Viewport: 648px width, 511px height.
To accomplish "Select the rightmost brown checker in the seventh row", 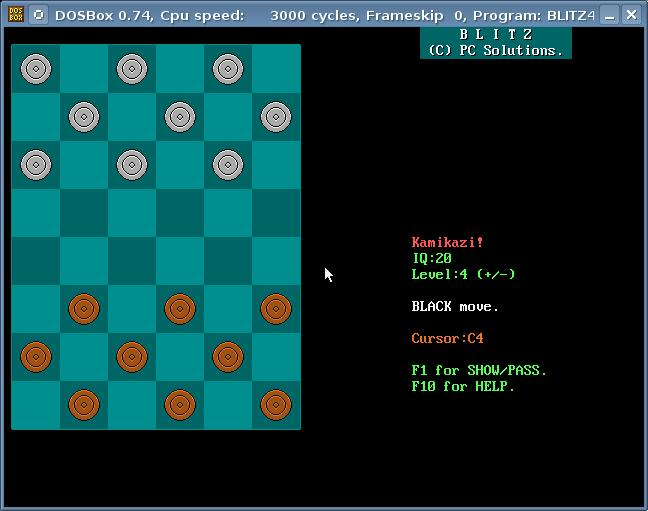I will point(228,357).
